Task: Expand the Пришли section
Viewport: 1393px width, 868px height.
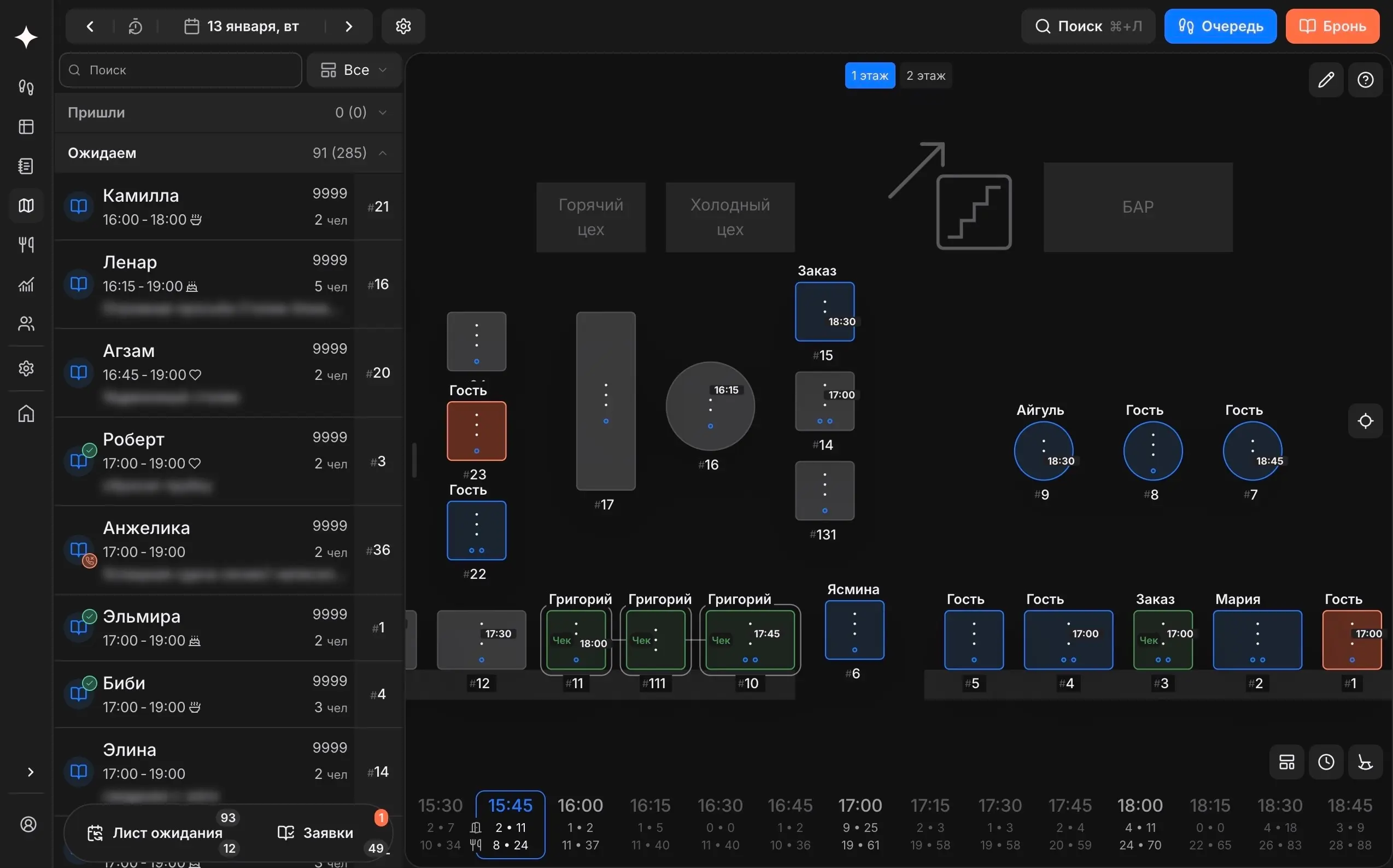Action: (382, 113)
